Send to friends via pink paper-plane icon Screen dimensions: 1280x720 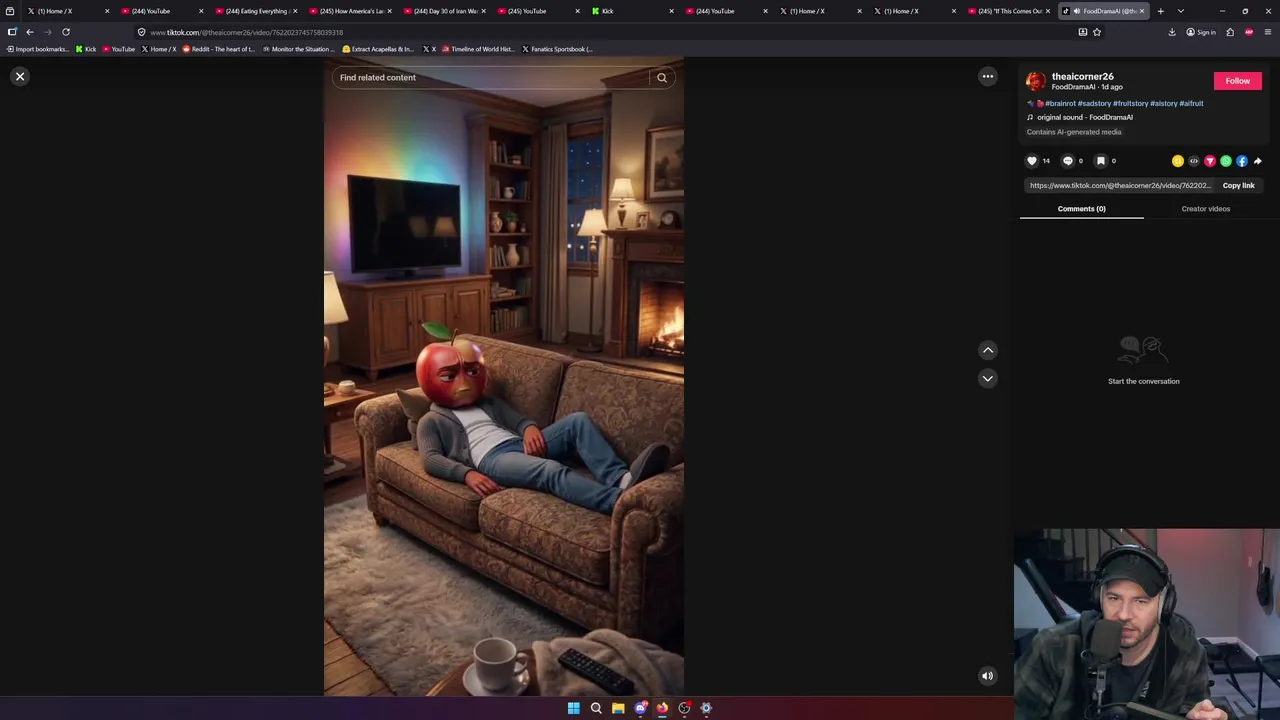click(x=1210, y=161)
